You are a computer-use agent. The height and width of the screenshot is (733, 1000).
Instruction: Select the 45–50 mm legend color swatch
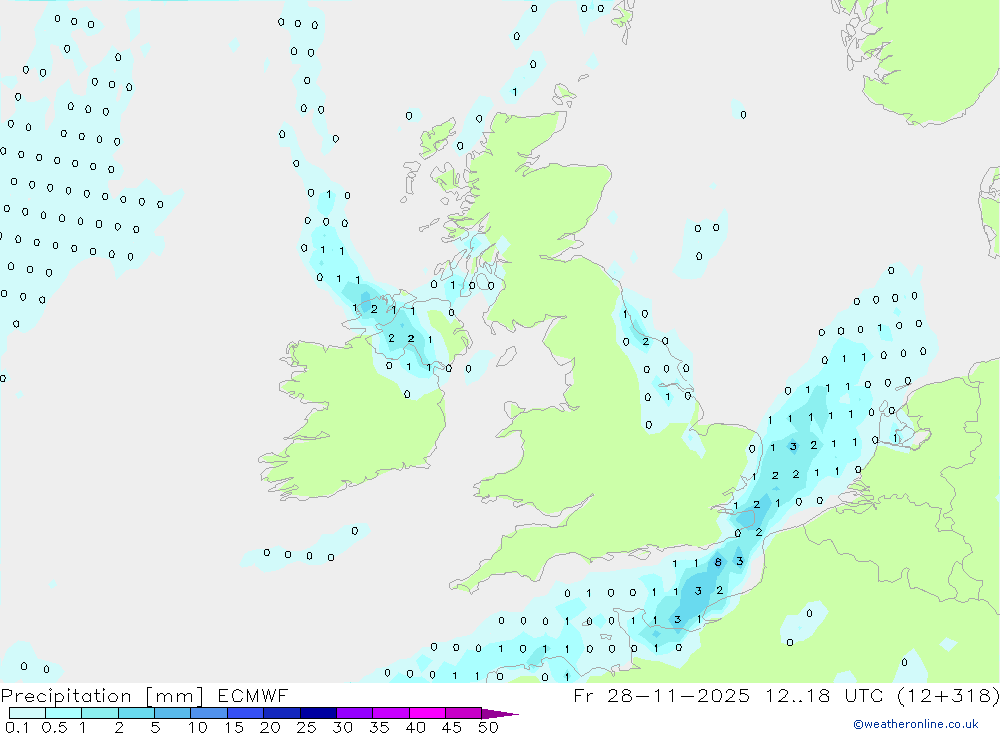click(x=464, y=713)
